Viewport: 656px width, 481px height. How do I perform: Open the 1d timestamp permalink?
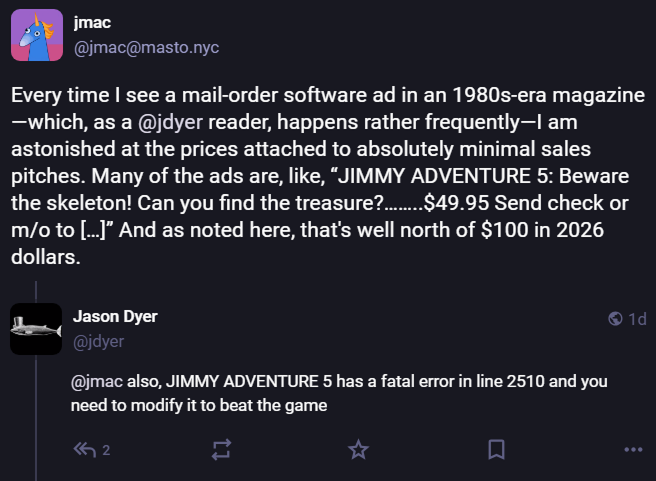(x=637, y=319)
